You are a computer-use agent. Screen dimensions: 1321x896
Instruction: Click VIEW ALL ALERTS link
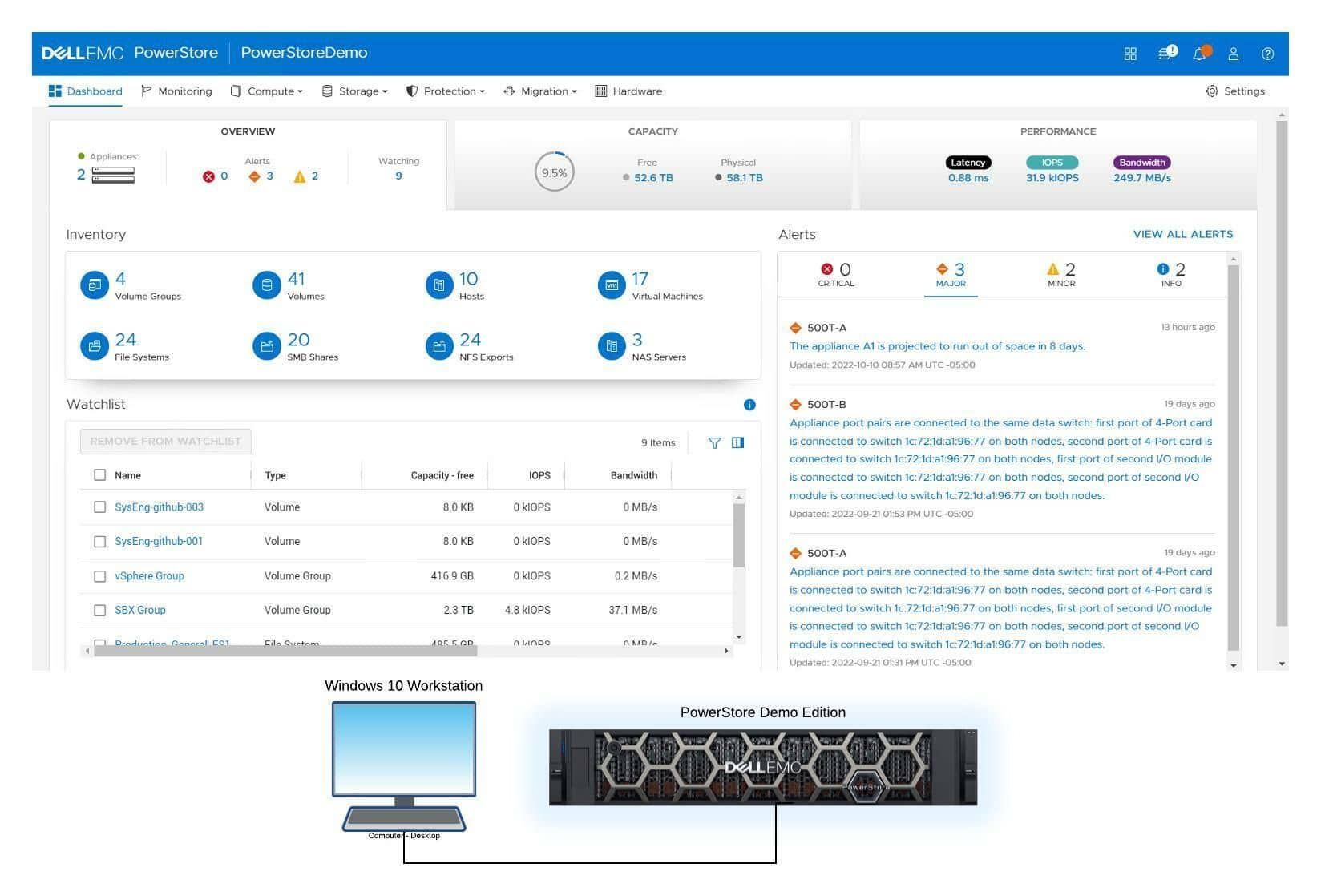[x=1183, y=234]
